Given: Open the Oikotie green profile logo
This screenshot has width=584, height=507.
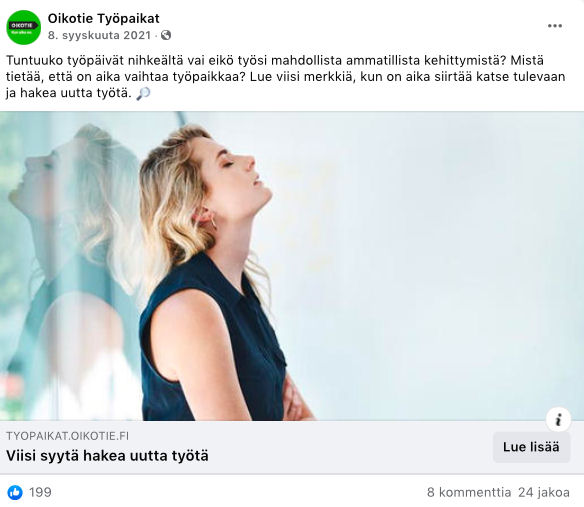Looking at the screenshot, I should [23, 27].
